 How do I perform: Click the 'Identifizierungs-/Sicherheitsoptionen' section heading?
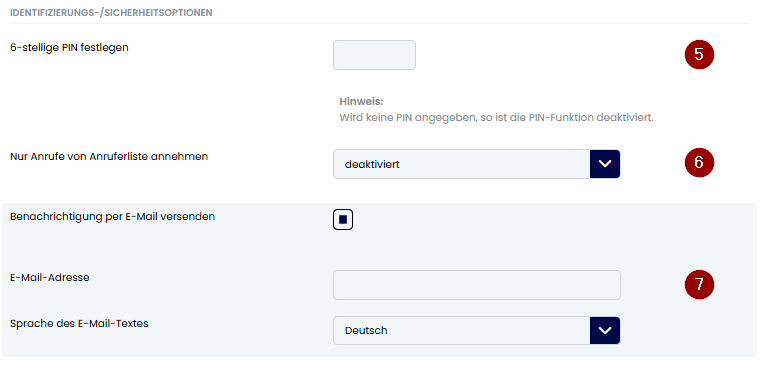click(x=111, y=13)
